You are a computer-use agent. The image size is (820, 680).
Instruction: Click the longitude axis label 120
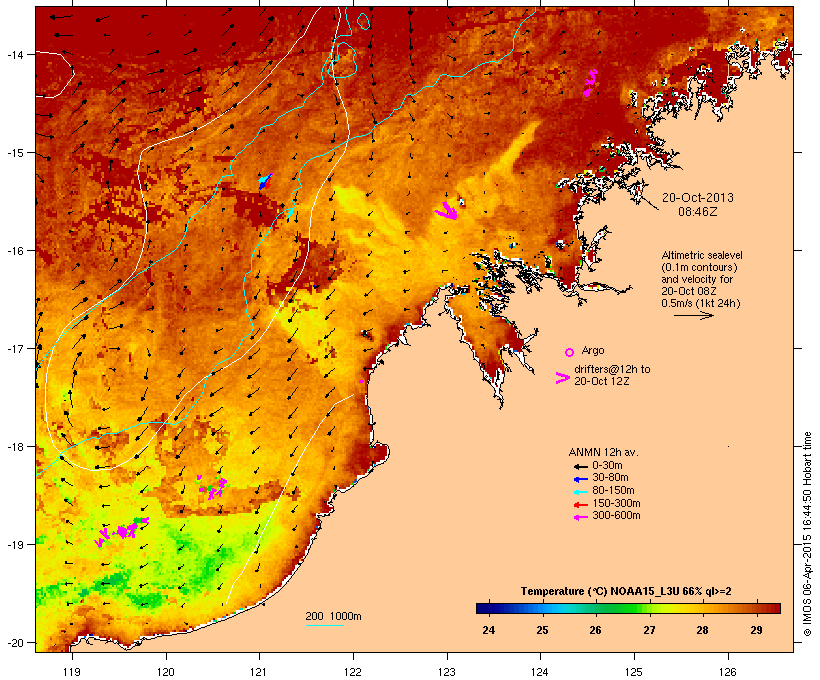coord(166,672)
